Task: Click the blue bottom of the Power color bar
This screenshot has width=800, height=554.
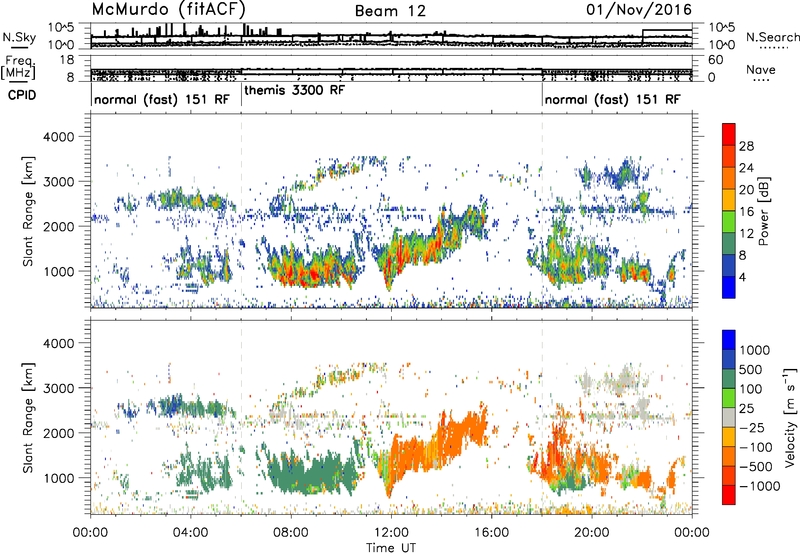Action: (x=729, y=287)
